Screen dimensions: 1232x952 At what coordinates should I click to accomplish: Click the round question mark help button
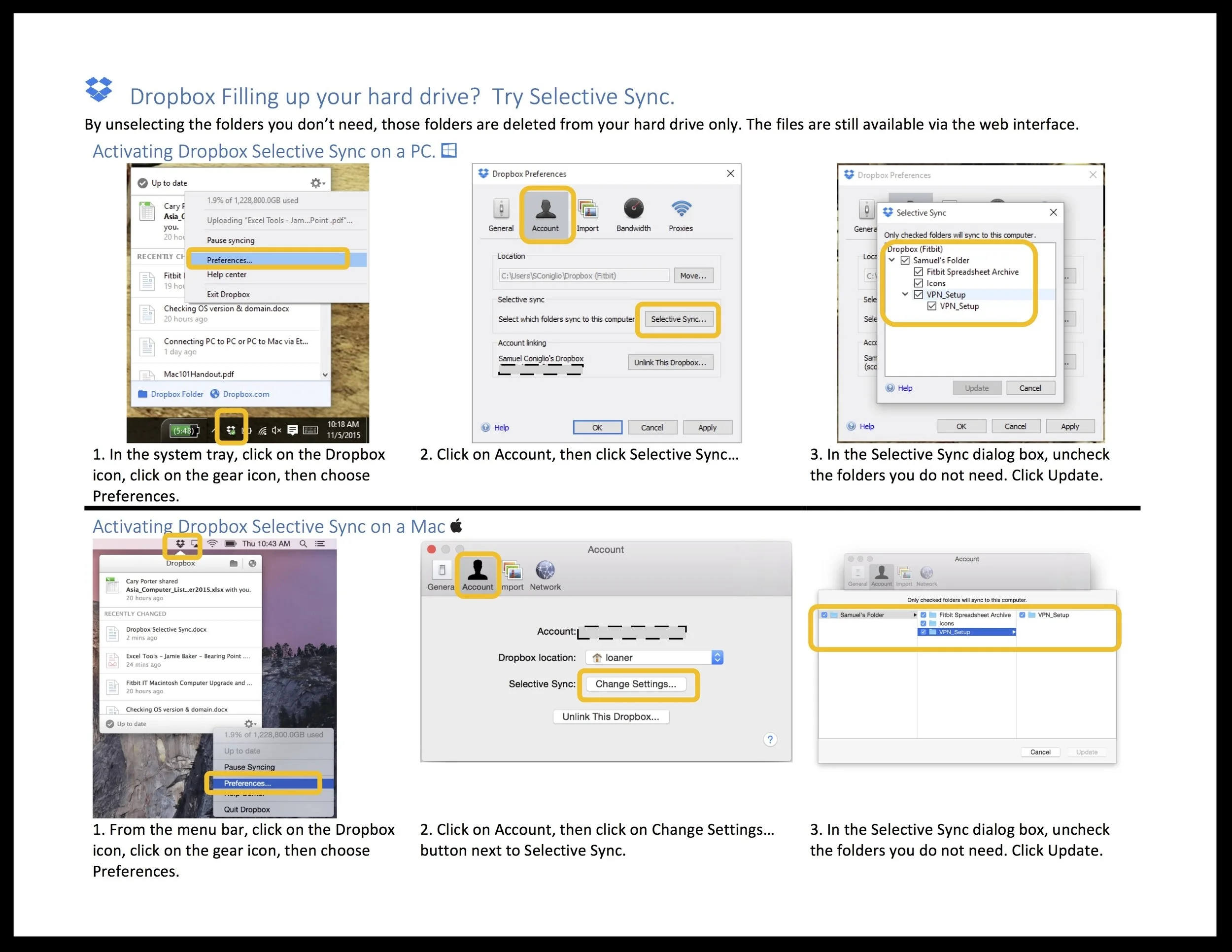tap(770, 740)
